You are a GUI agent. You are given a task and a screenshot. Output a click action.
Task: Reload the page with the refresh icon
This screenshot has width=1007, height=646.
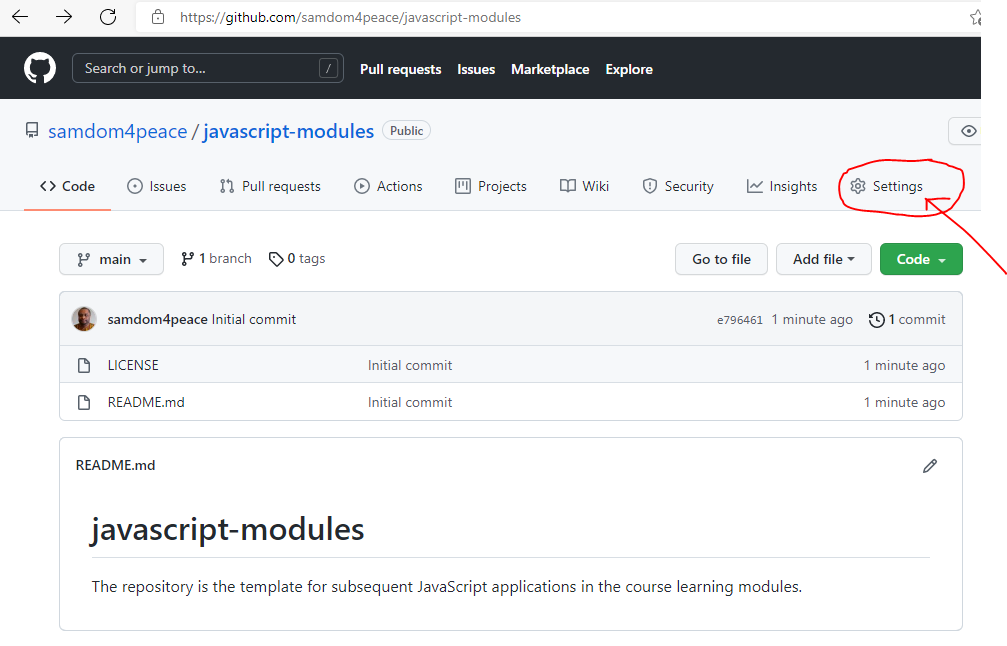(108, 17)
